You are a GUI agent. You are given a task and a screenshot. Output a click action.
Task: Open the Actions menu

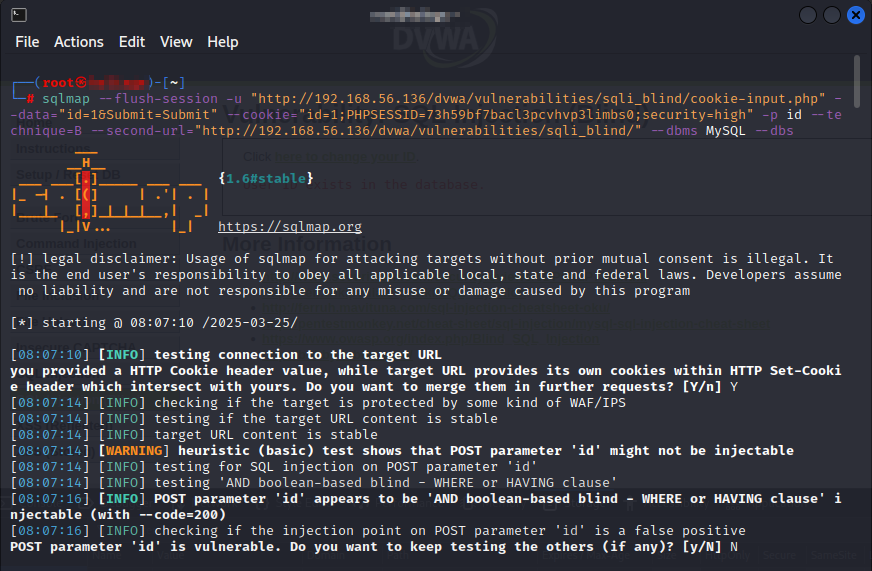[x=78, y=42]
